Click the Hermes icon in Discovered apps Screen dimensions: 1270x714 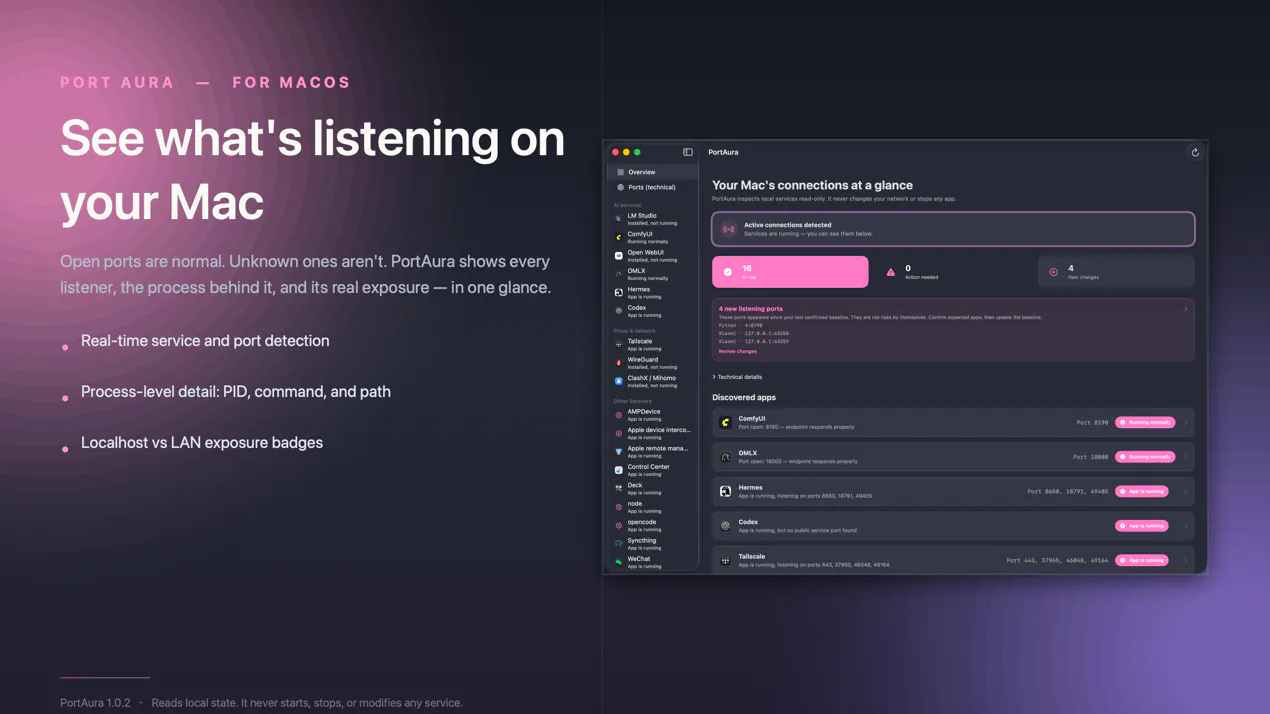[x=726, y=492]
